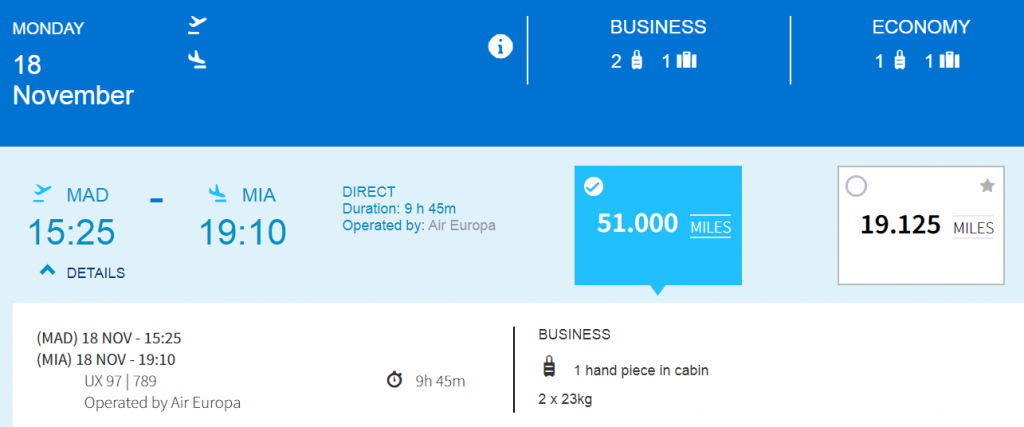Toggle the selected 51.000 miles checkmark
This screenshot has width=1024, height=427.
pyautogui.click(x=593, y=187)
